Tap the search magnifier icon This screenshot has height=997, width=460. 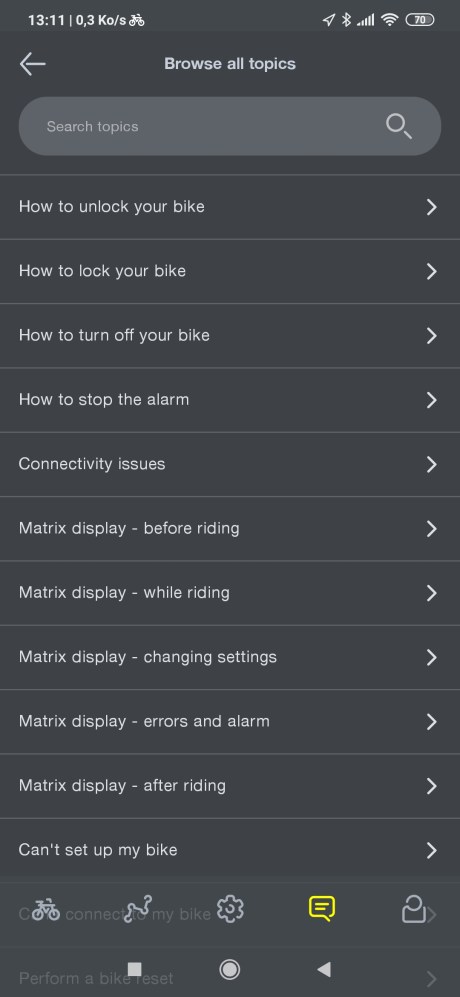pyautogui.click(x=399, y=126)
